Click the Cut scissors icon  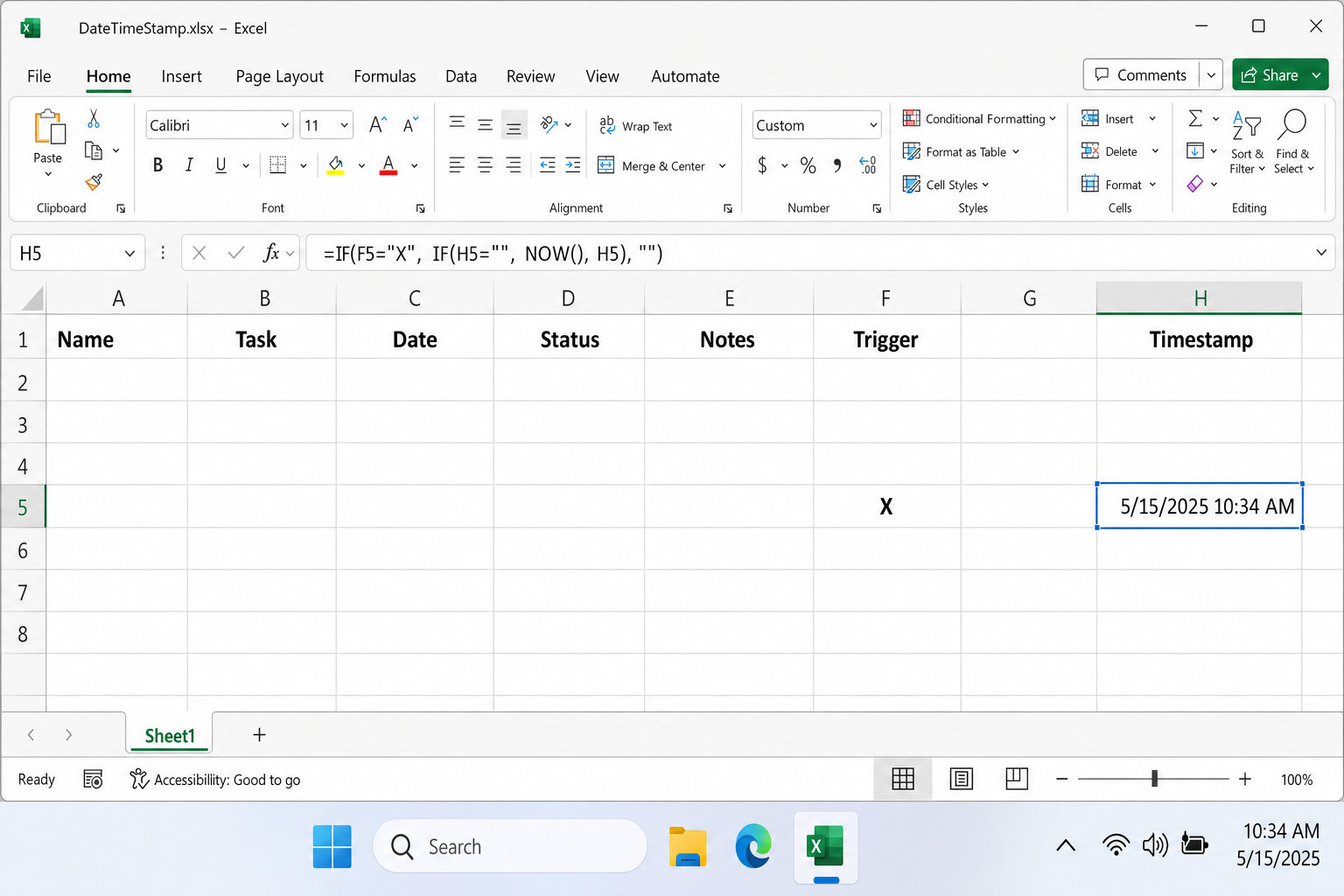pos(94,118)
